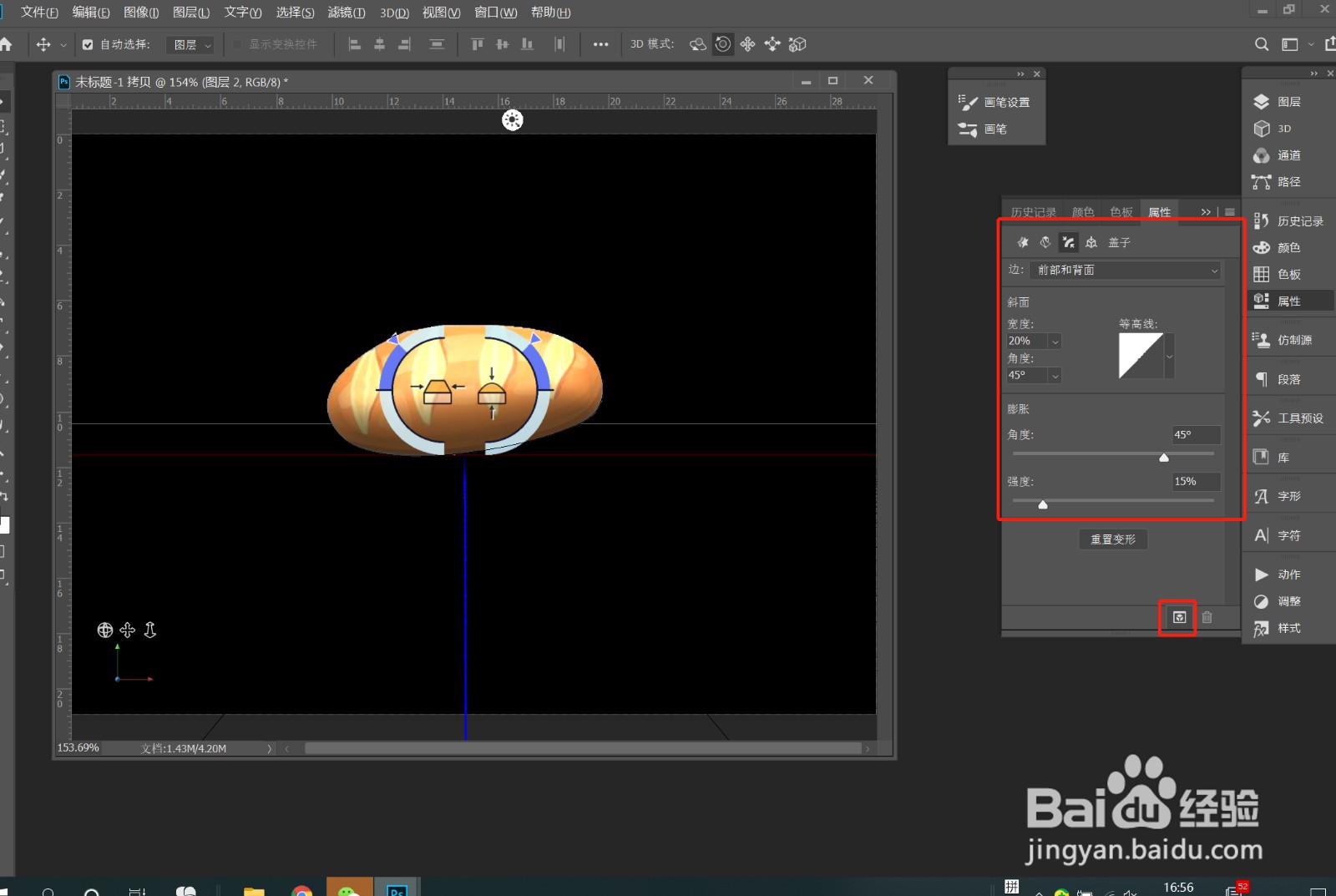
Task: Select the Coordinates properties icon
Action: click(x=1091, y=242)
